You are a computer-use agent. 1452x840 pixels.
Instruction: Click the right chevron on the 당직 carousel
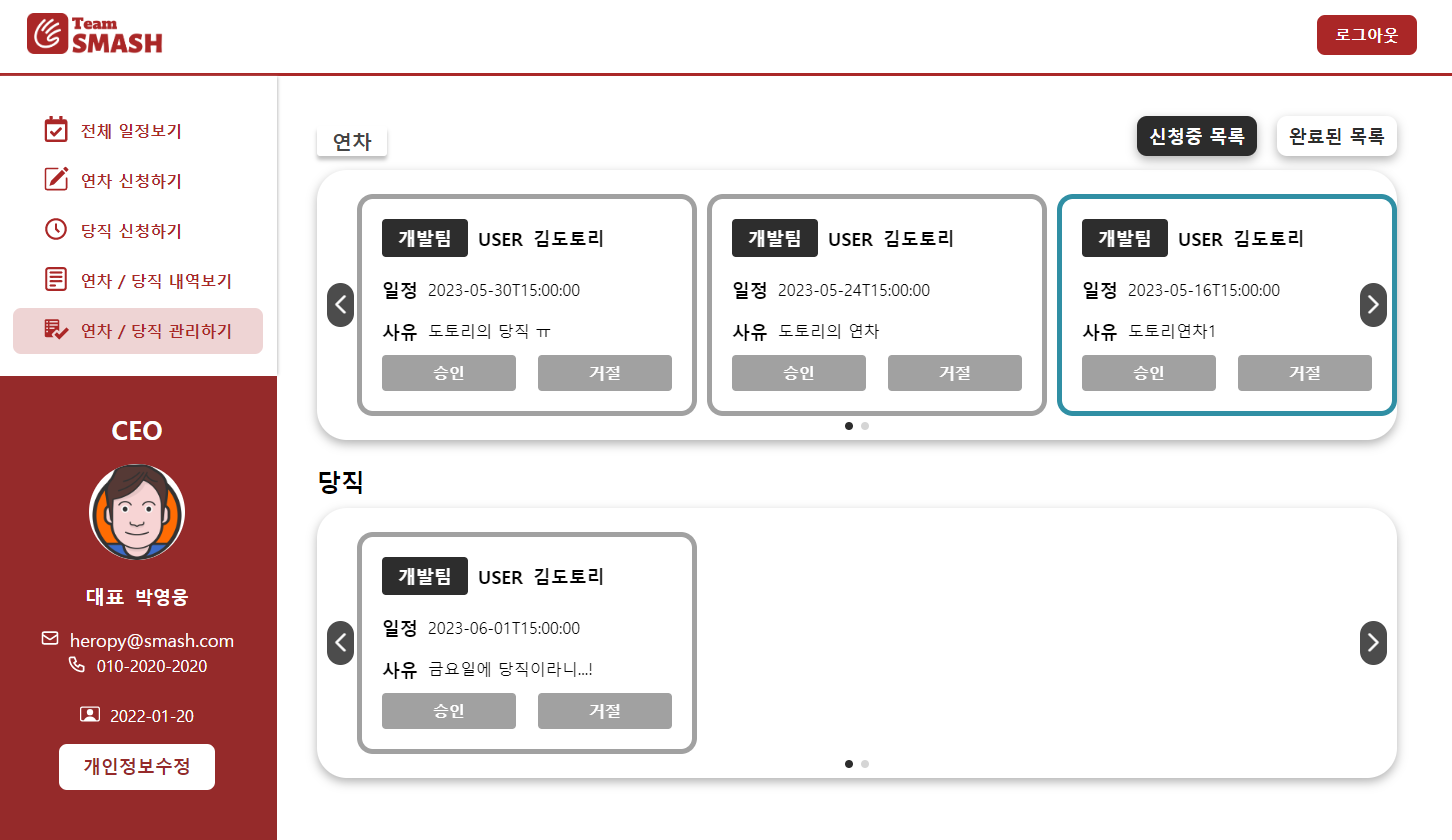pyautogui.click(x=1373, y=643)
